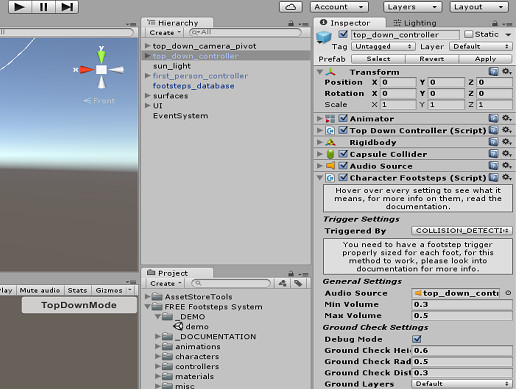Click the red X axis gizmo cone

point(87,70)
